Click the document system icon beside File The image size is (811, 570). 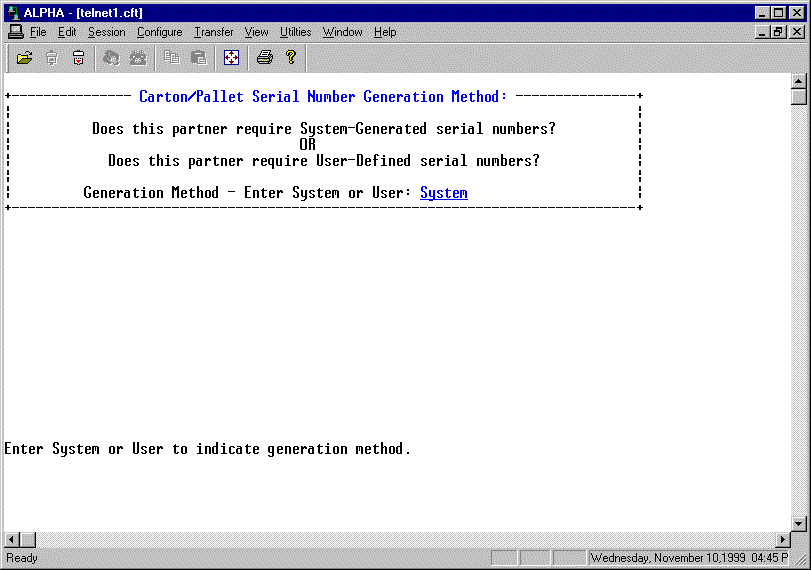coord(15,32)
